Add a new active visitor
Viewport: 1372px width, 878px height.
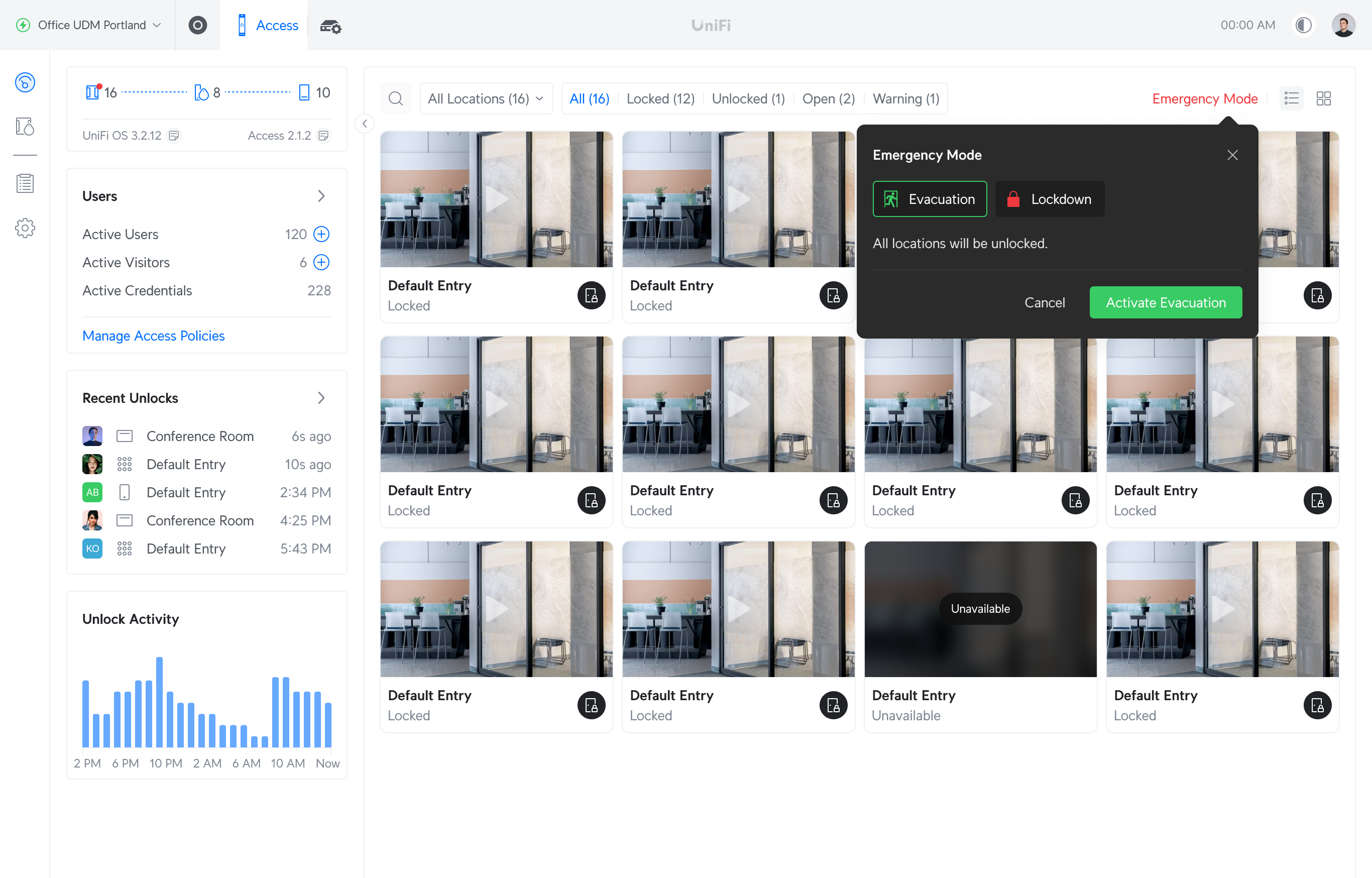point(321,262)
